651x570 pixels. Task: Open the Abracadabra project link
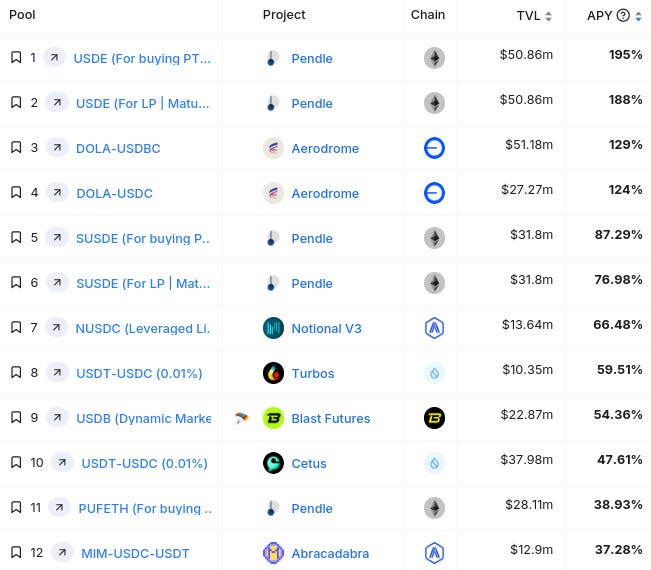pos(330,553)
